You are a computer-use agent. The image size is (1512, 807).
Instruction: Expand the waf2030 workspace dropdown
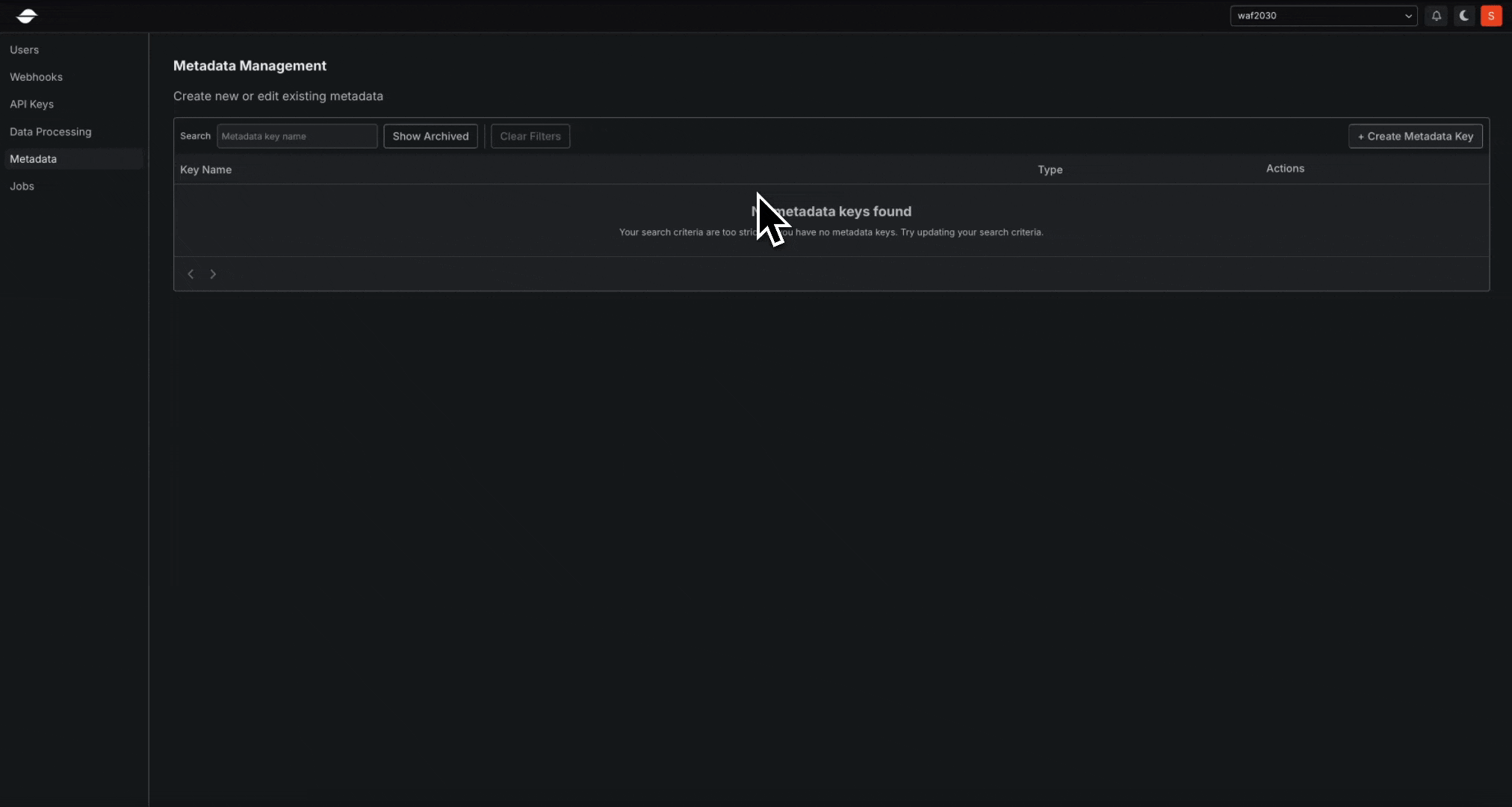1323,16
